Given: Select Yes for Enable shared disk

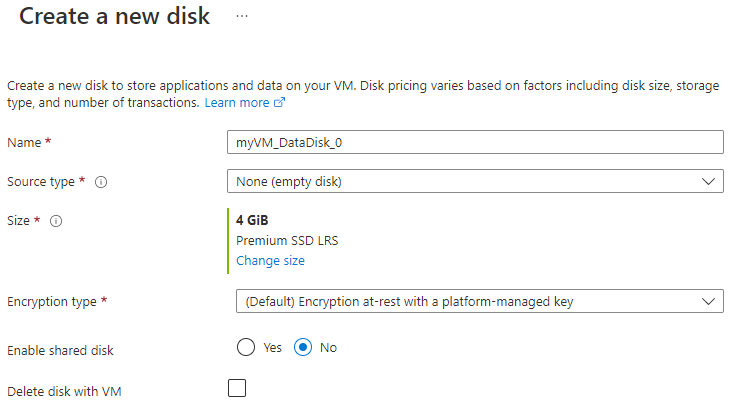Looking at the screenshot, I should tap(247, 347).
